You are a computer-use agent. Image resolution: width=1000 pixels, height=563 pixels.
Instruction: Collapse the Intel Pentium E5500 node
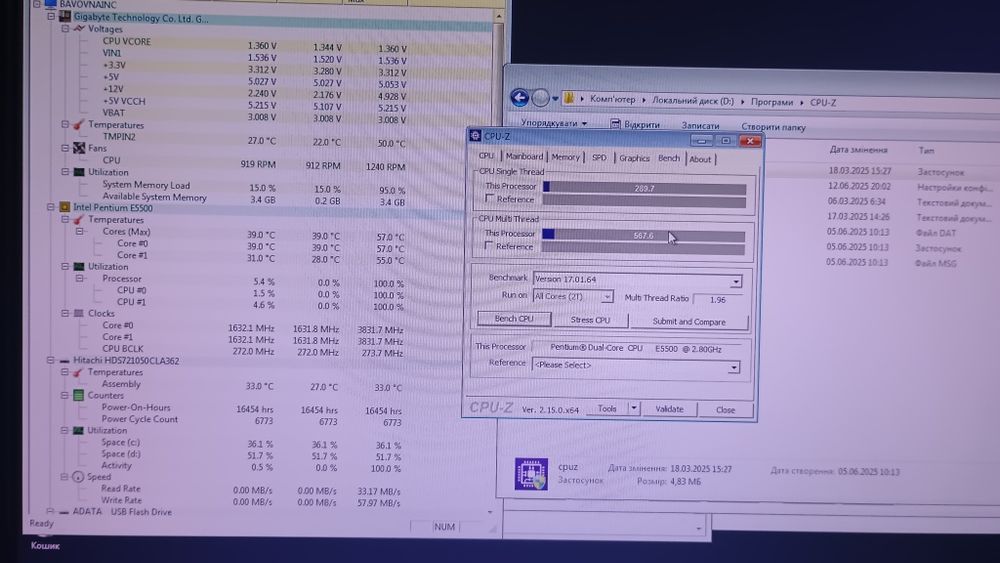(x=50, y=207)
